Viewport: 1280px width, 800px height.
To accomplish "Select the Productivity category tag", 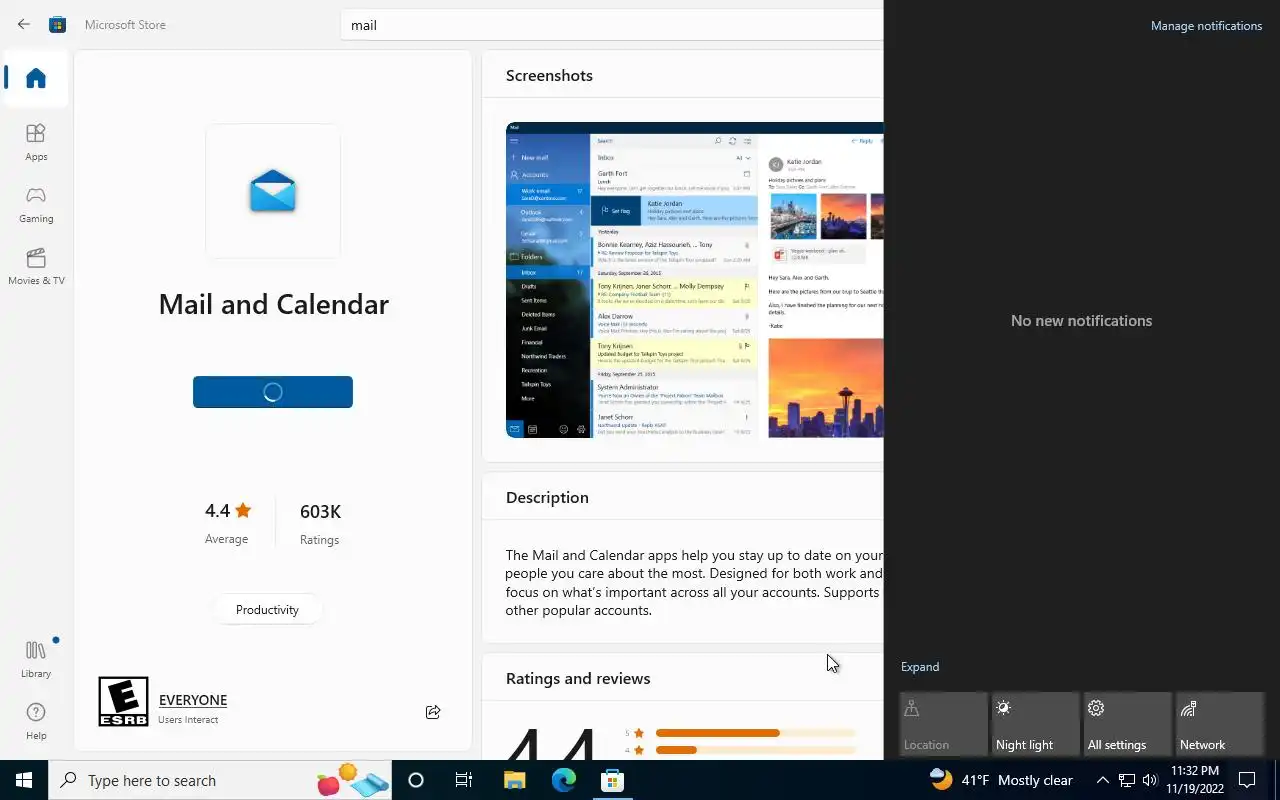I will tap(267, 610).
